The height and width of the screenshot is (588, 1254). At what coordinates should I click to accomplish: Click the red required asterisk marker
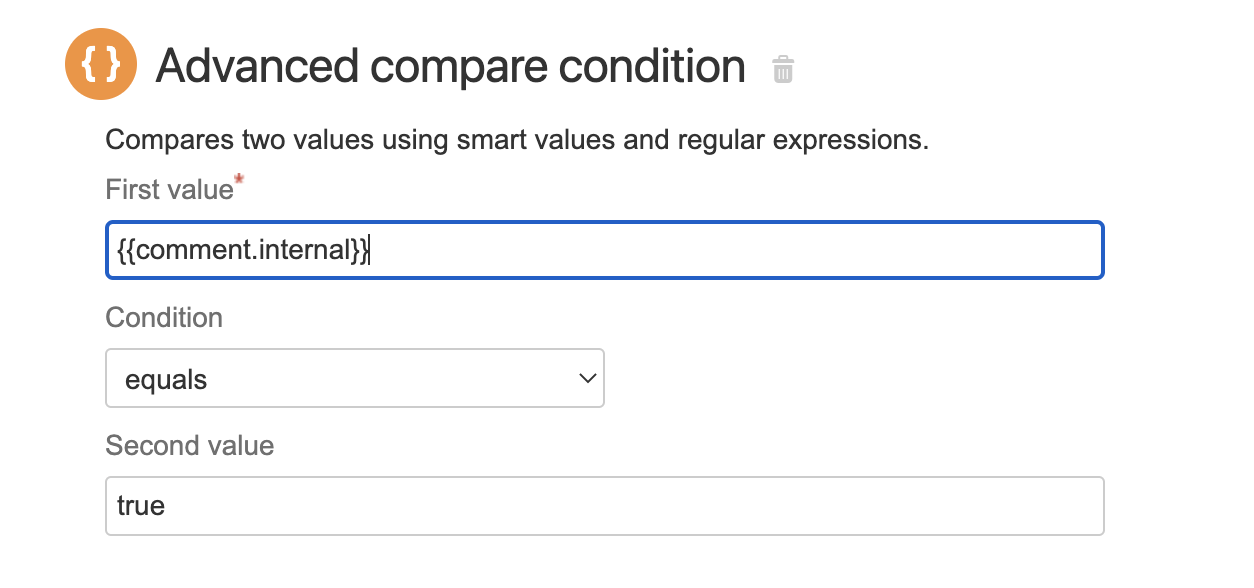(x=239, y=181)
